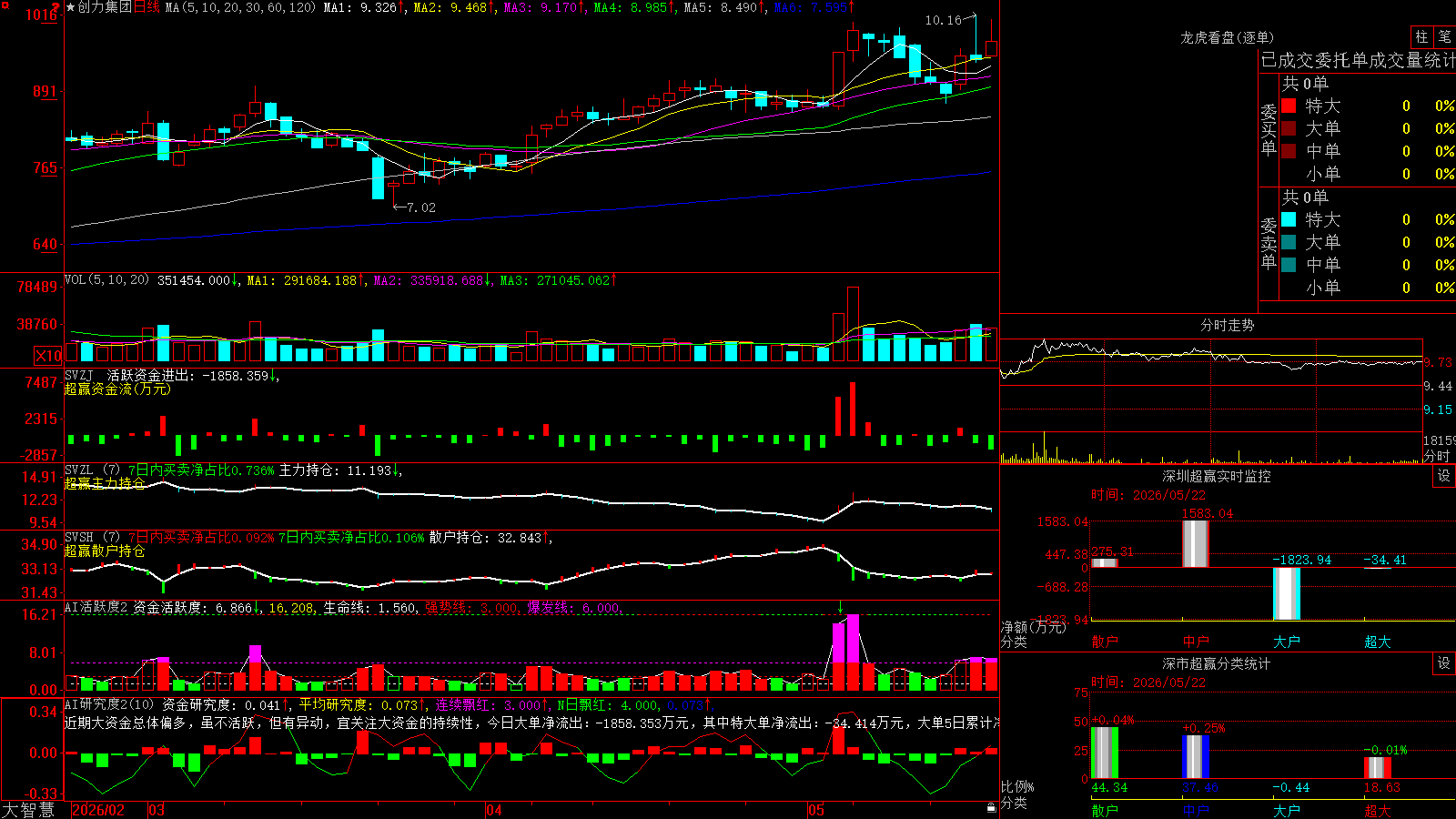
Task: Click the 大智慧 logo at bottom-left
Action: click(x=28, y=810)
